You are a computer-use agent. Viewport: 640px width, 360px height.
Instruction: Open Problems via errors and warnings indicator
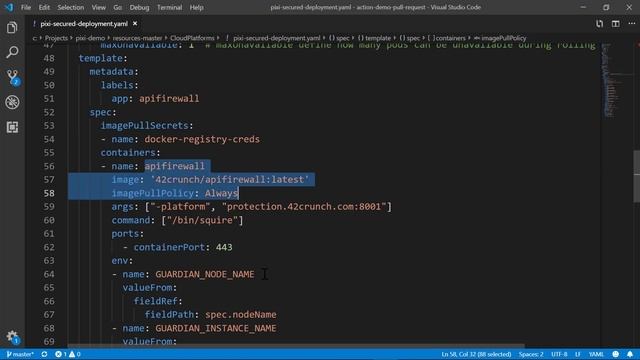pyautogui.click(x=68, y=354)
